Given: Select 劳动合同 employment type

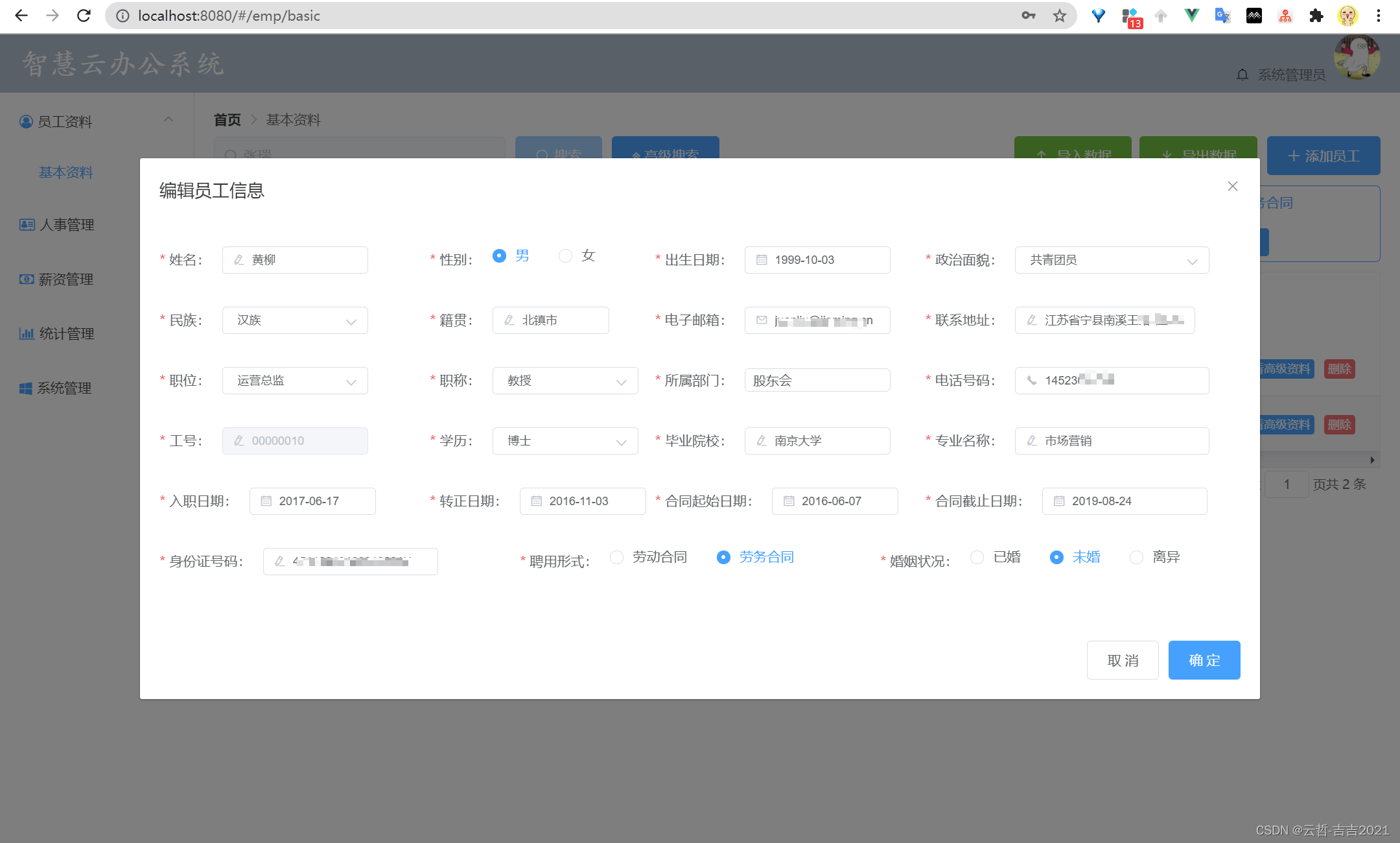Looking at the screenshot, I should click(617, 557).
